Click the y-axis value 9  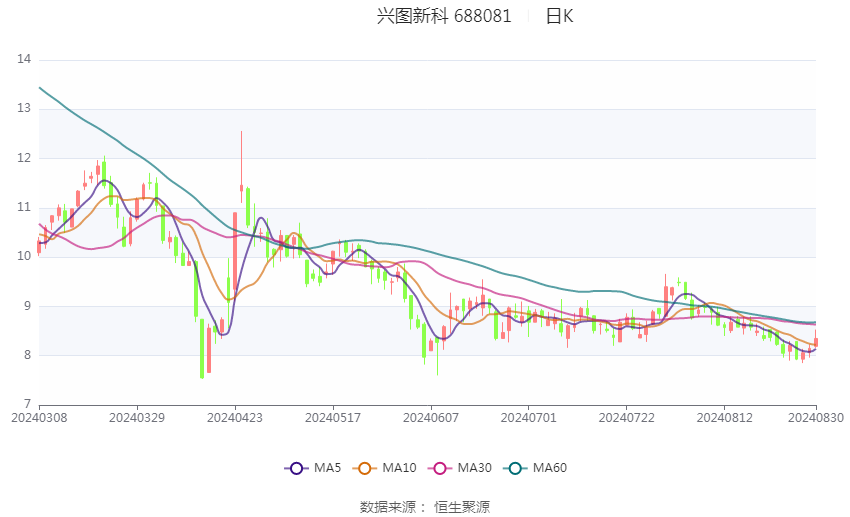[27, 306]
